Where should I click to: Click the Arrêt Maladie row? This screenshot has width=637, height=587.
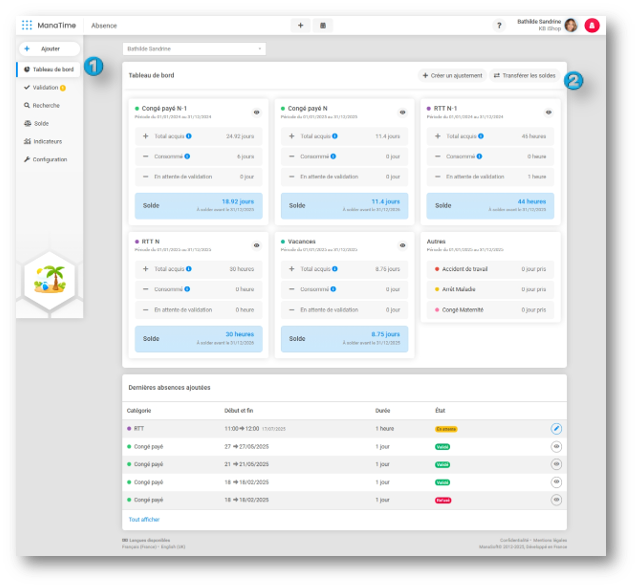coord(490,289)
